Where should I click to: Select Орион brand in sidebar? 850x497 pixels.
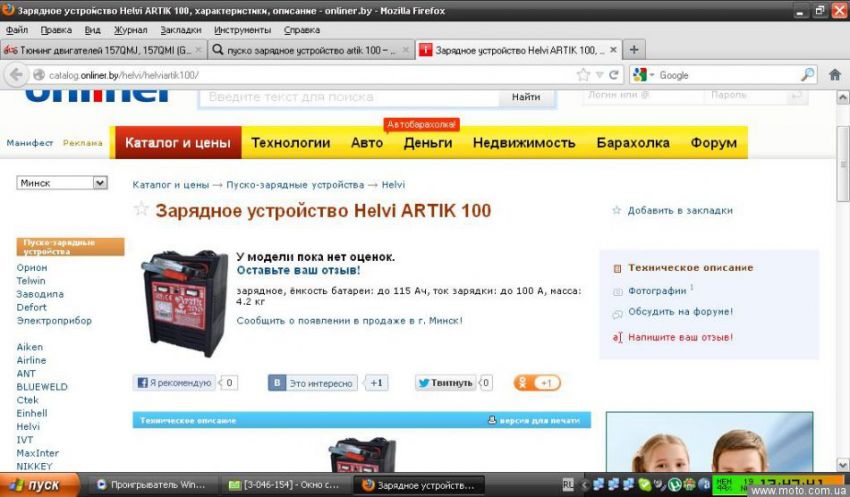click(x=32, y=267)
